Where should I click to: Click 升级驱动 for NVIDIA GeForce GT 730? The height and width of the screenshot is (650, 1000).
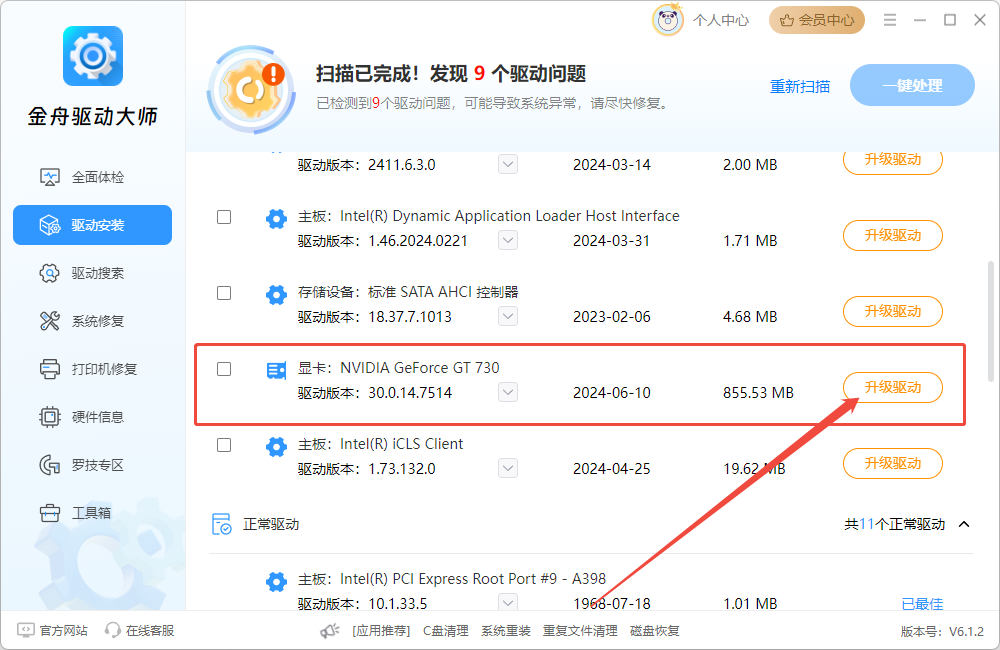[x=893, y=387]
